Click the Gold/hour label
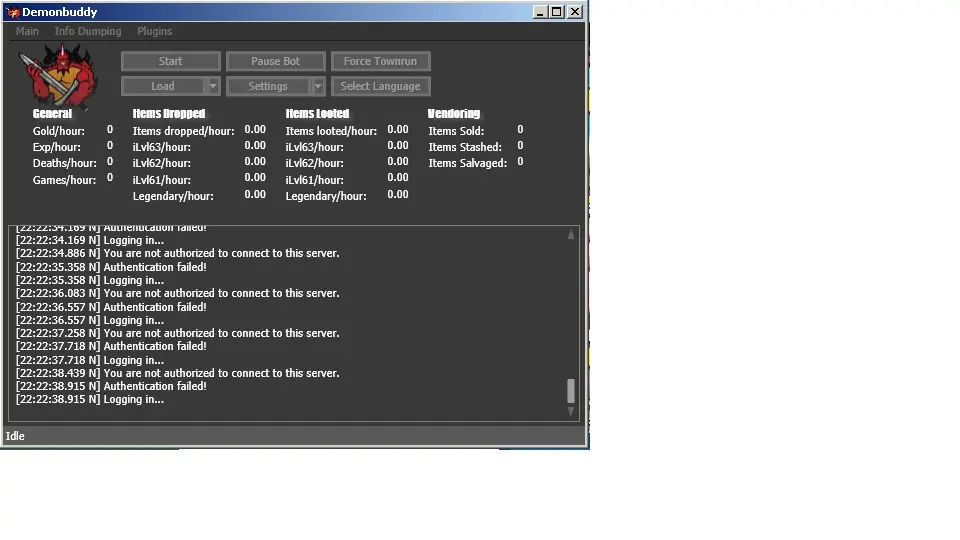This screenshot has width=960, height=540. (59, 131)
